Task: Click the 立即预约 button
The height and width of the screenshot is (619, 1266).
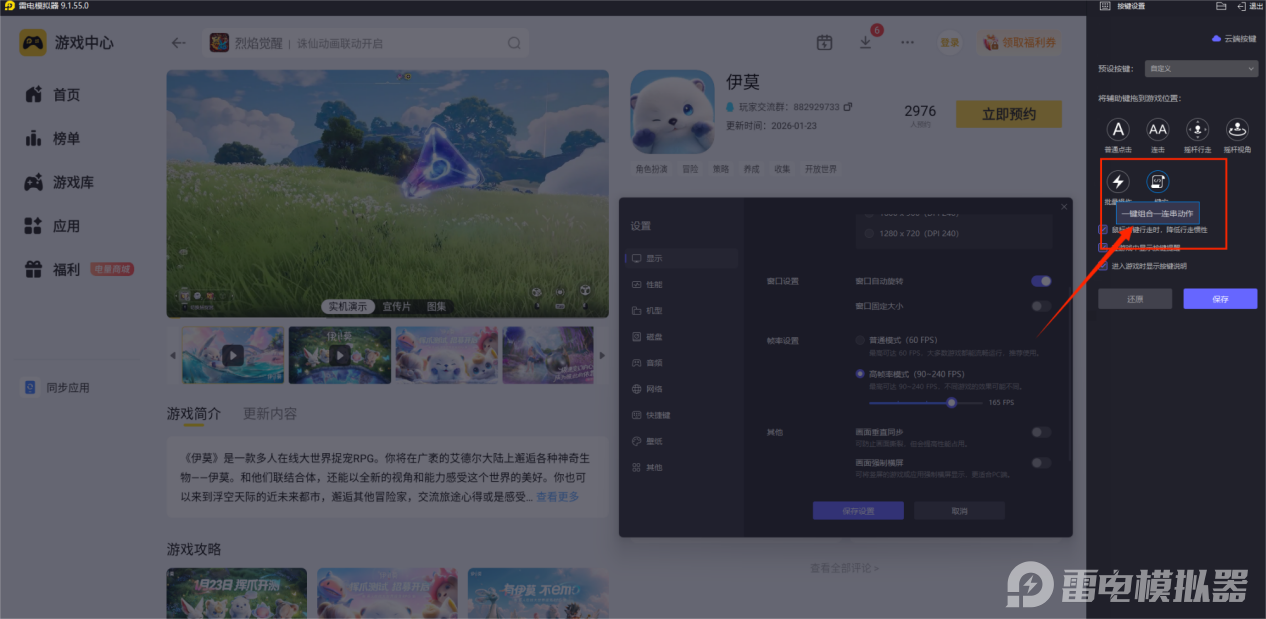Action: pyautogui.click(x=1008, y=114)
